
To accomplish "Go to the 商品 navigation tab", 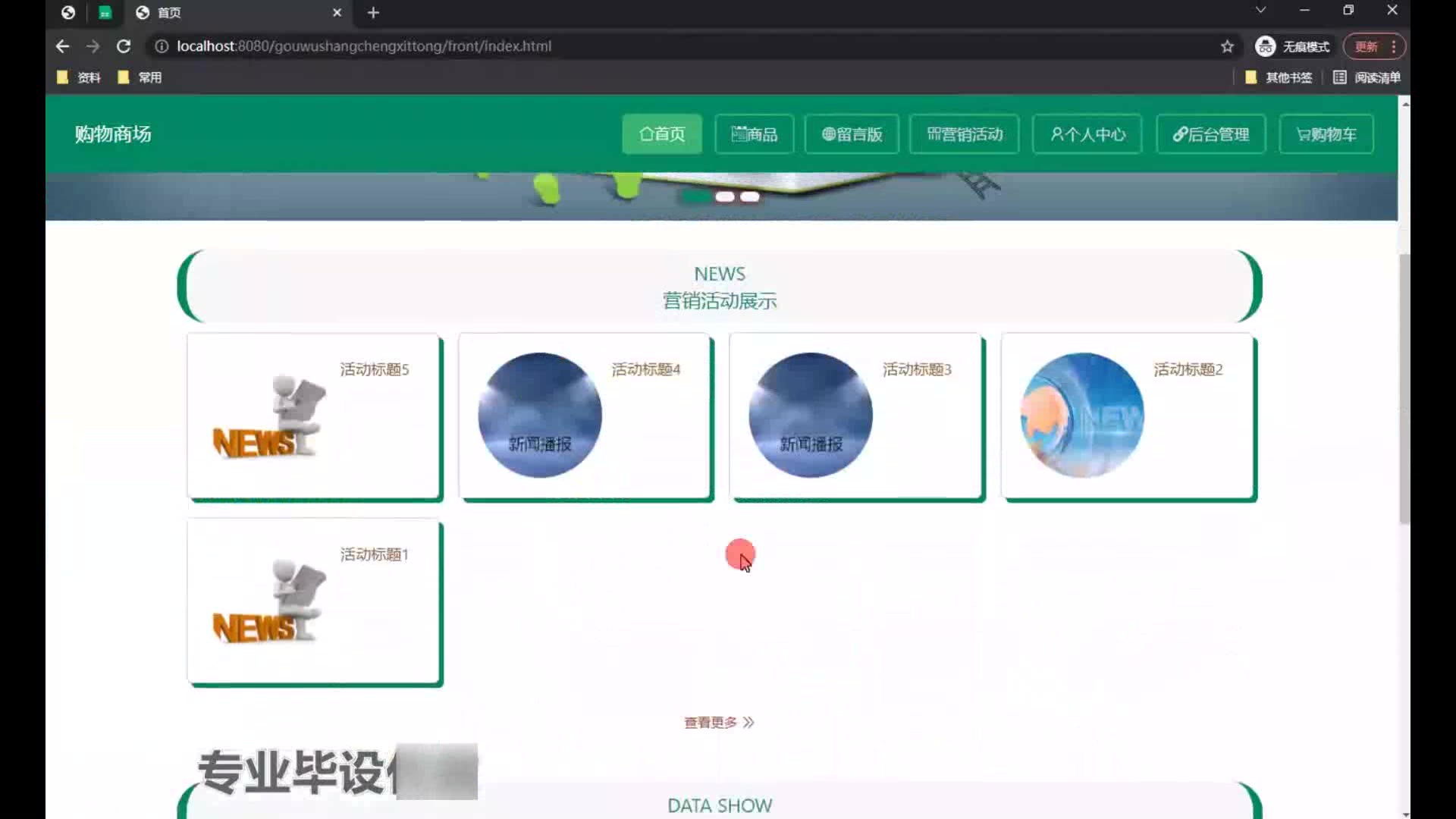I will click(x=754, y=134).
